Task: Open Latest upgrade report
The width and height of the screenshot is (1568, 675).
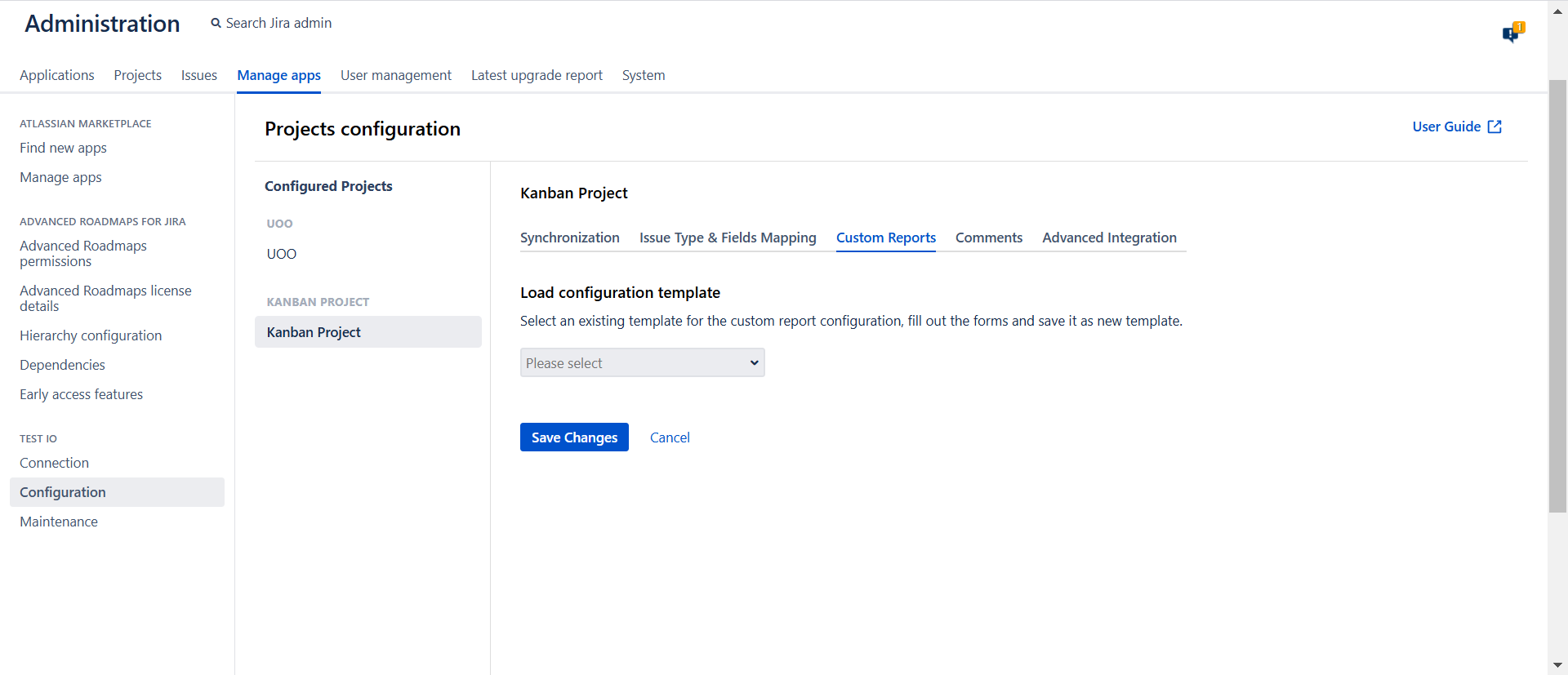Action: 537,75
